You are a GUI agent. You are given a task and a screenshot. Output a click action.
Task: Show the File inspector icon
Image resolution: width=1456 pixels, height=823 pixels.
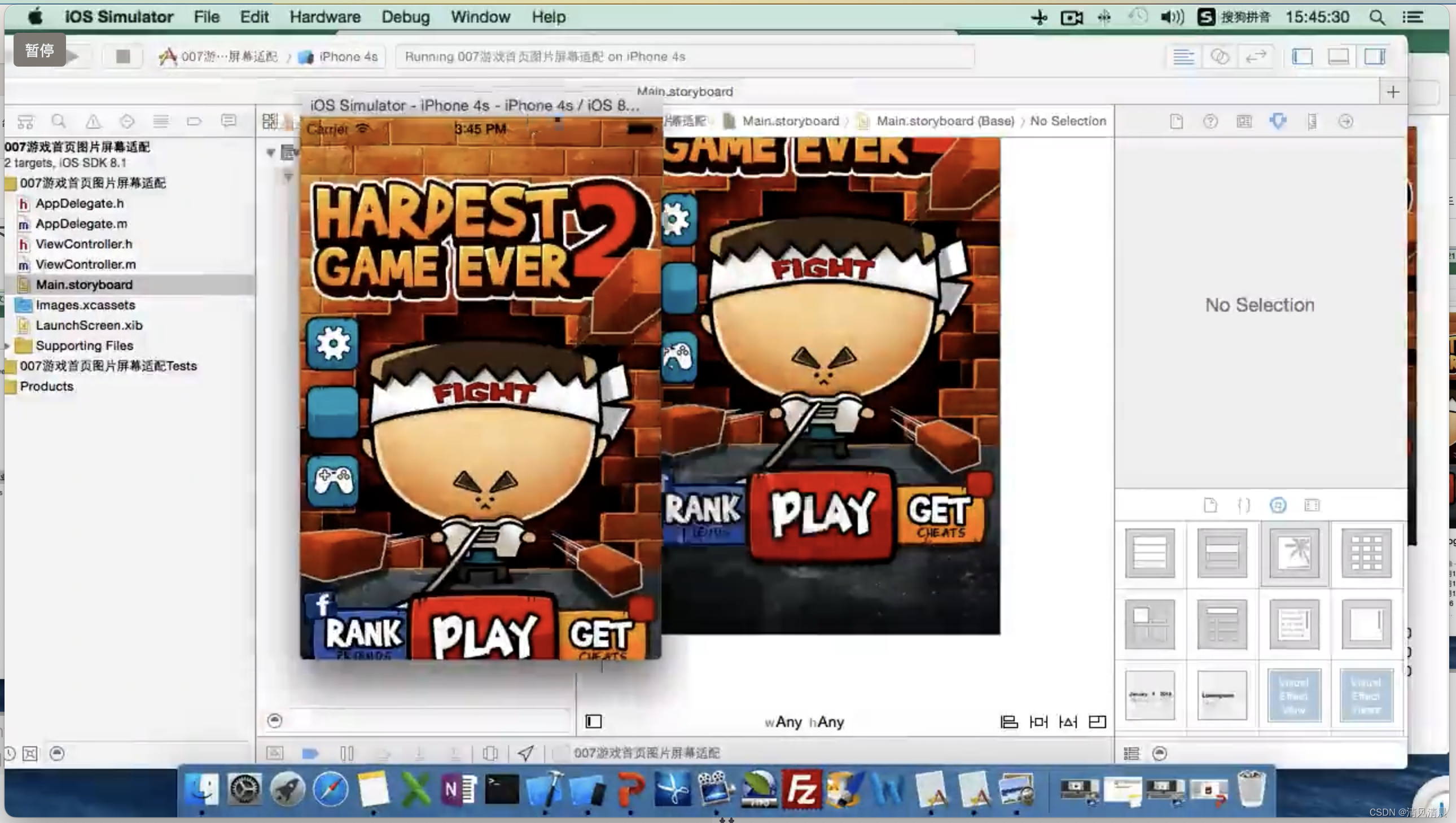1176,121
